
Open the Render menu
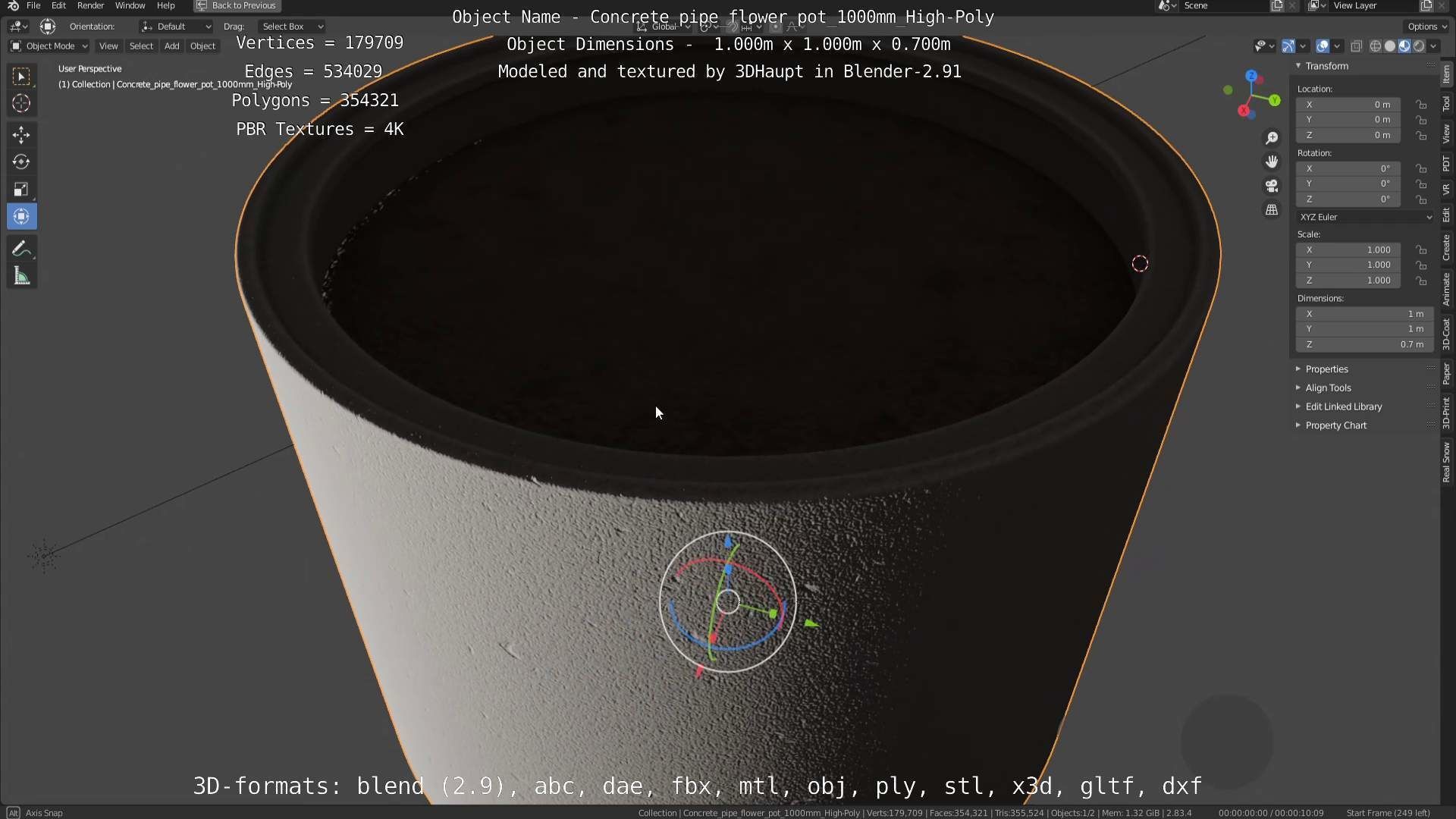(90, 5)
